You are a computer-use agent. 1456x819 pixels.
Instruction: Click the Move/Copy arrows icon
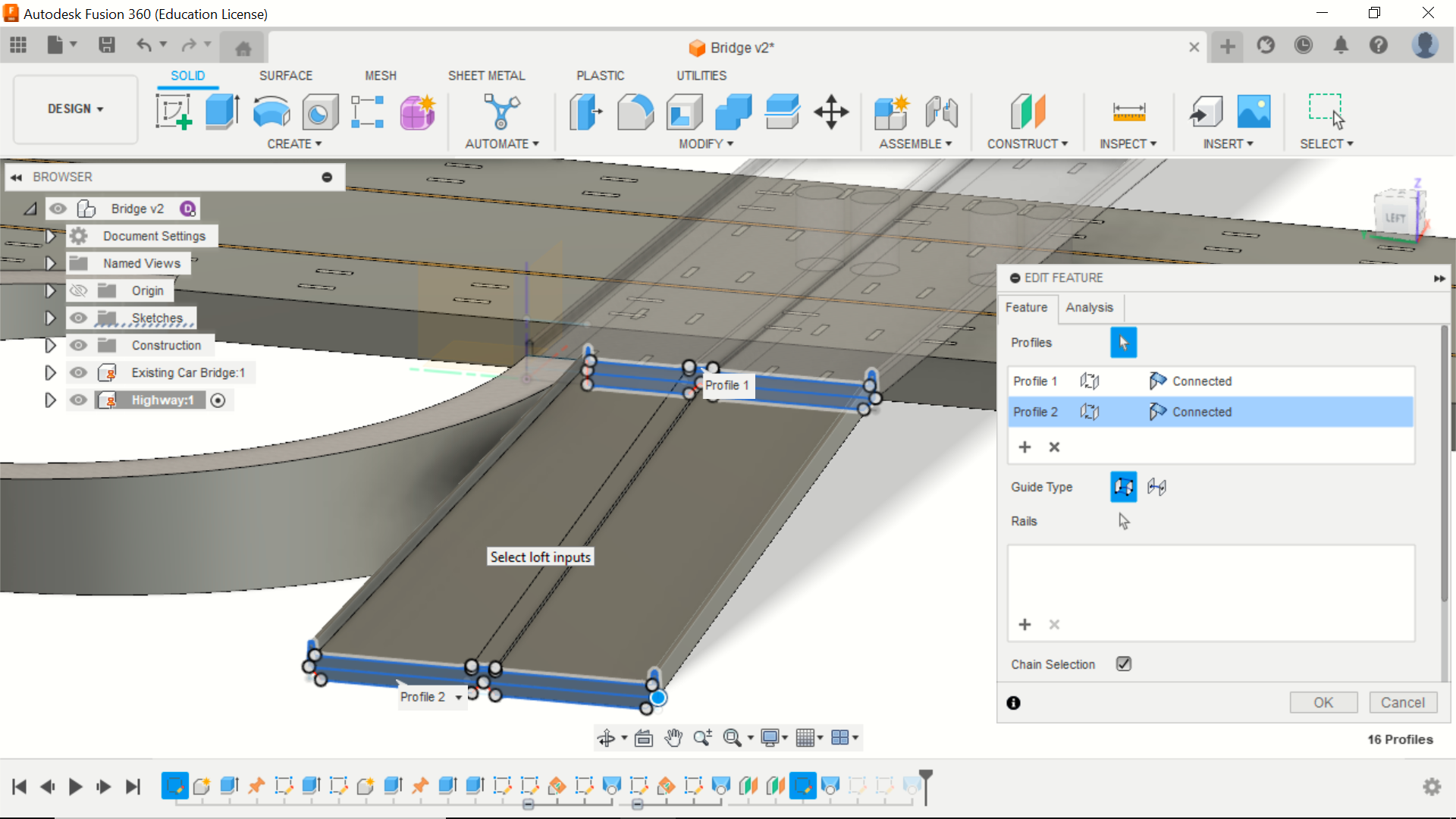[831, 111]
